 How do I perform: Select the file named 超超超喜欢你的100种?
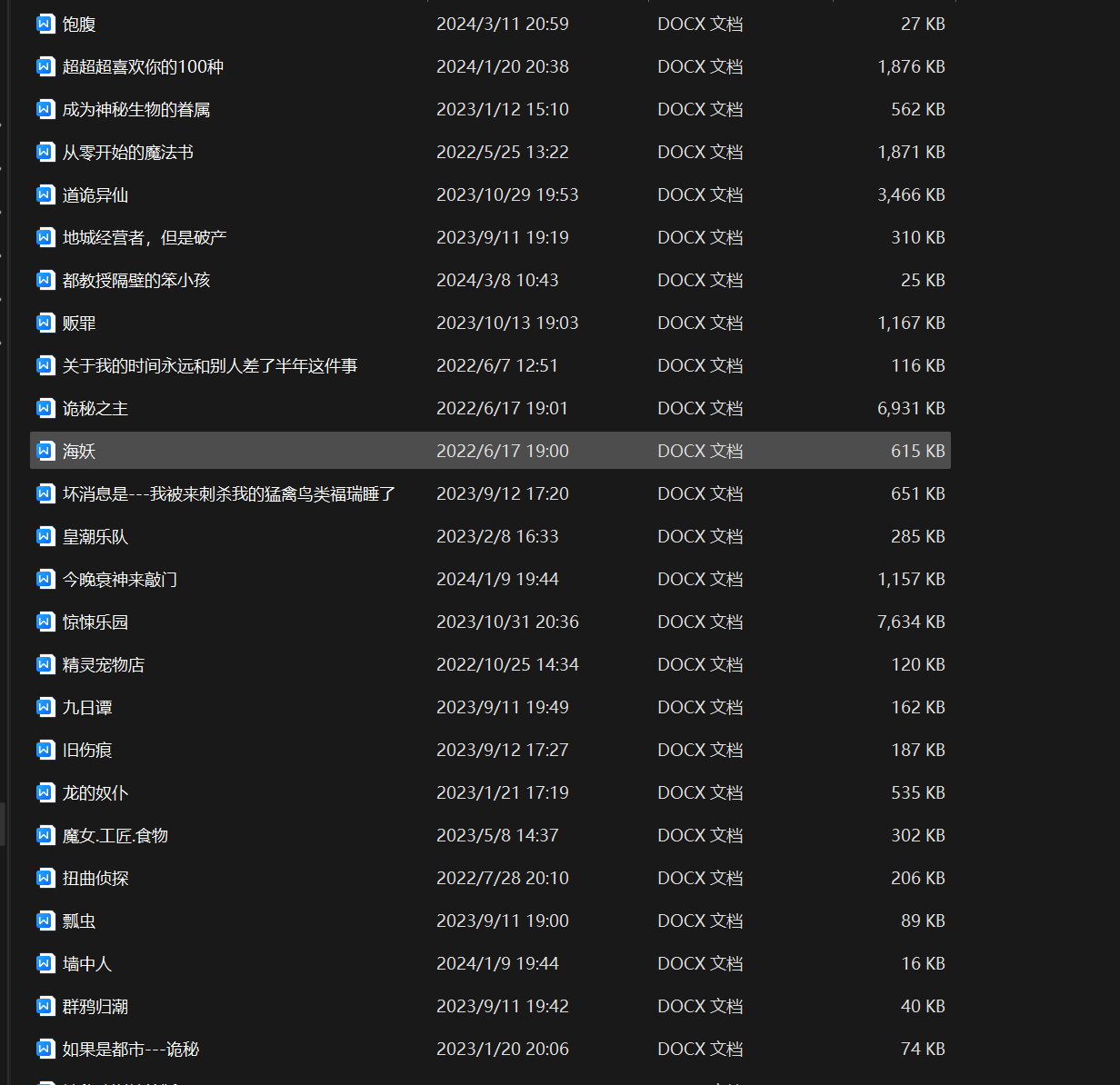coord(143,66)
